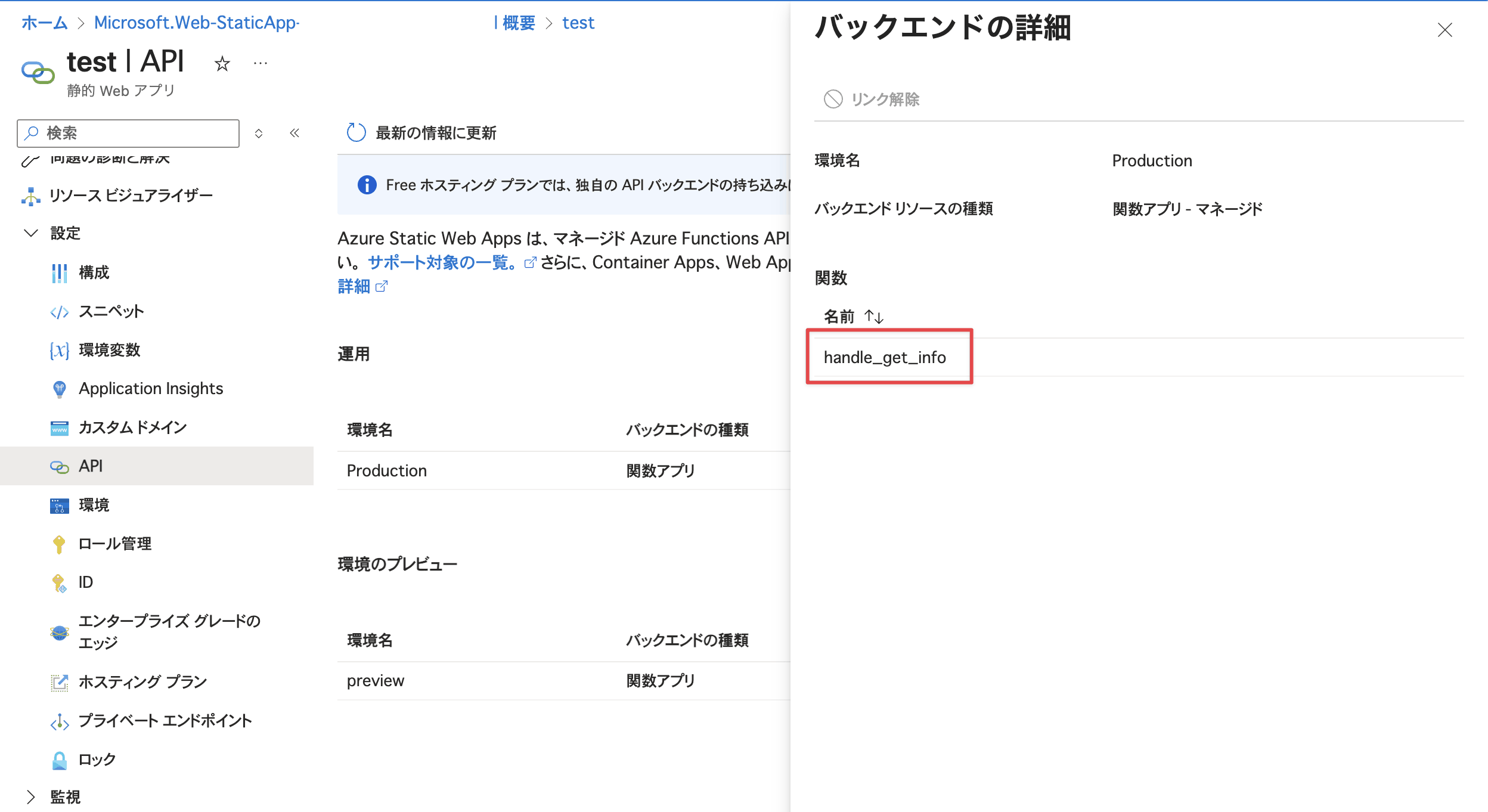
Task: Open ロール管理 settings
Action: click(115, 543)
